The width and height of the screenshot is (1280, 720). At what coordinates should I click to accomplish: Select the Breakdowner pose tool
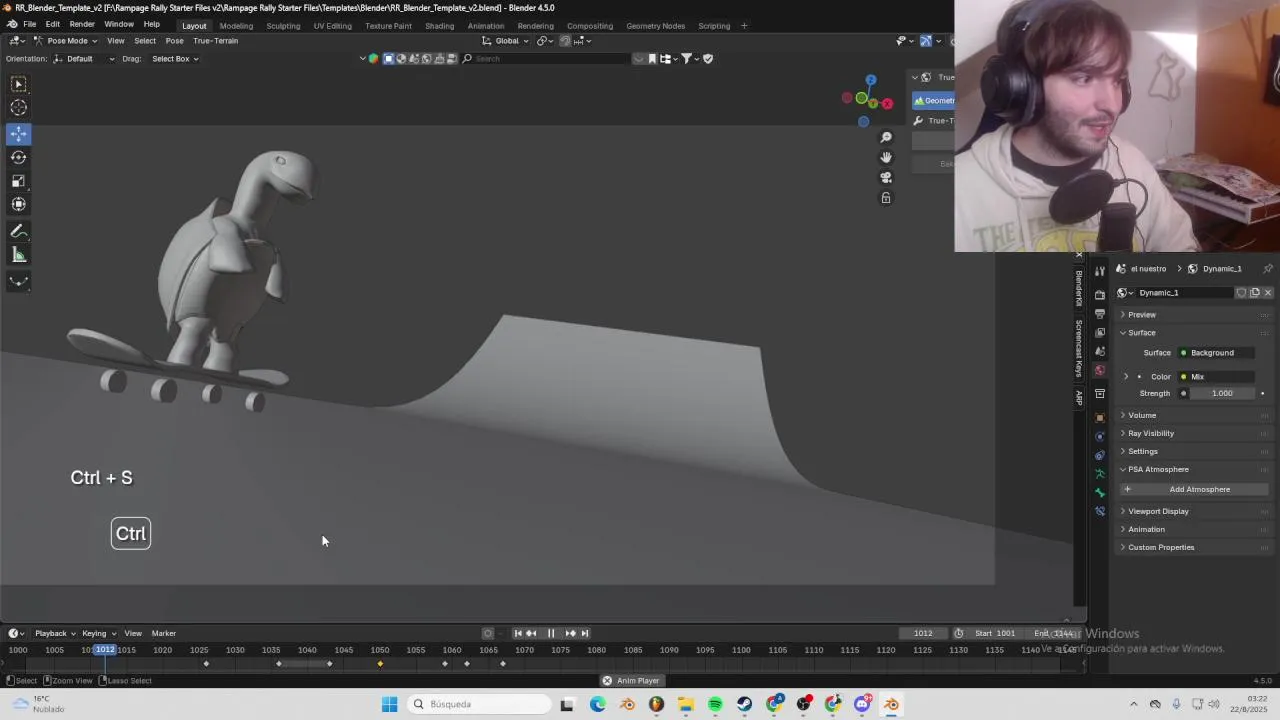[19, 282]
